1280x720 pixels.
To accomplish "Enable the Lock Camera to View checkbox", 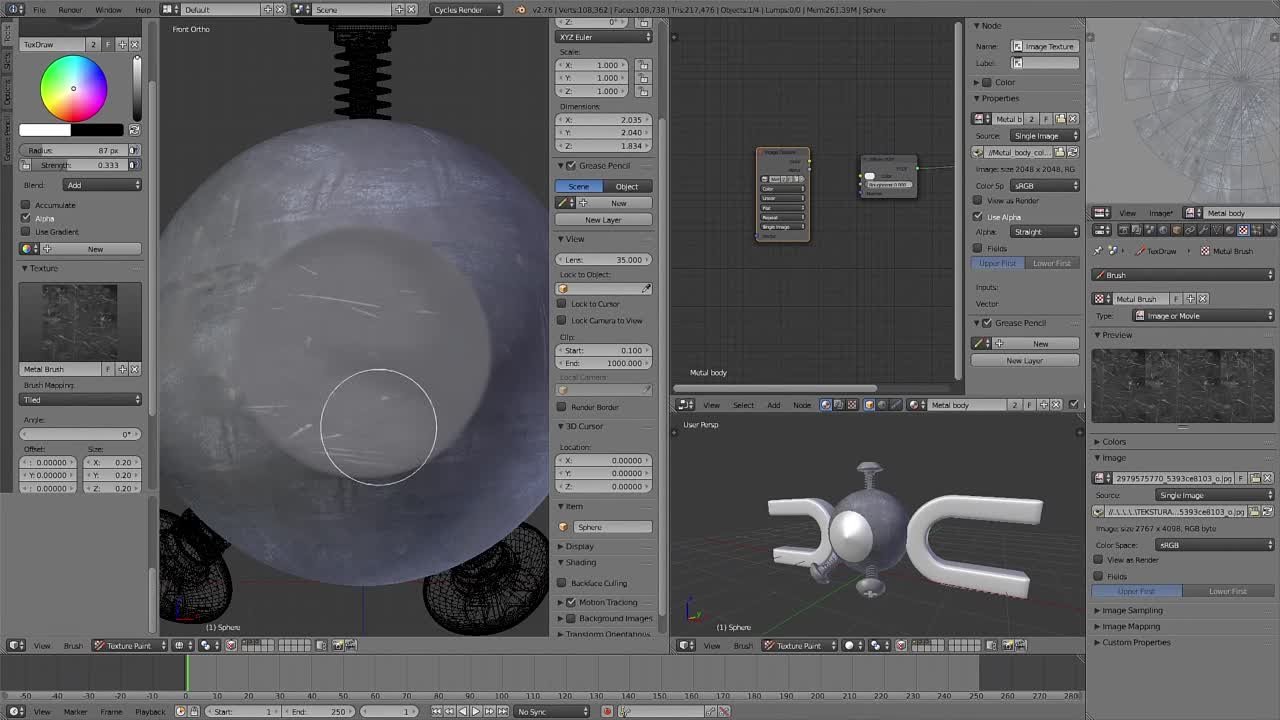I will (562, 320).
